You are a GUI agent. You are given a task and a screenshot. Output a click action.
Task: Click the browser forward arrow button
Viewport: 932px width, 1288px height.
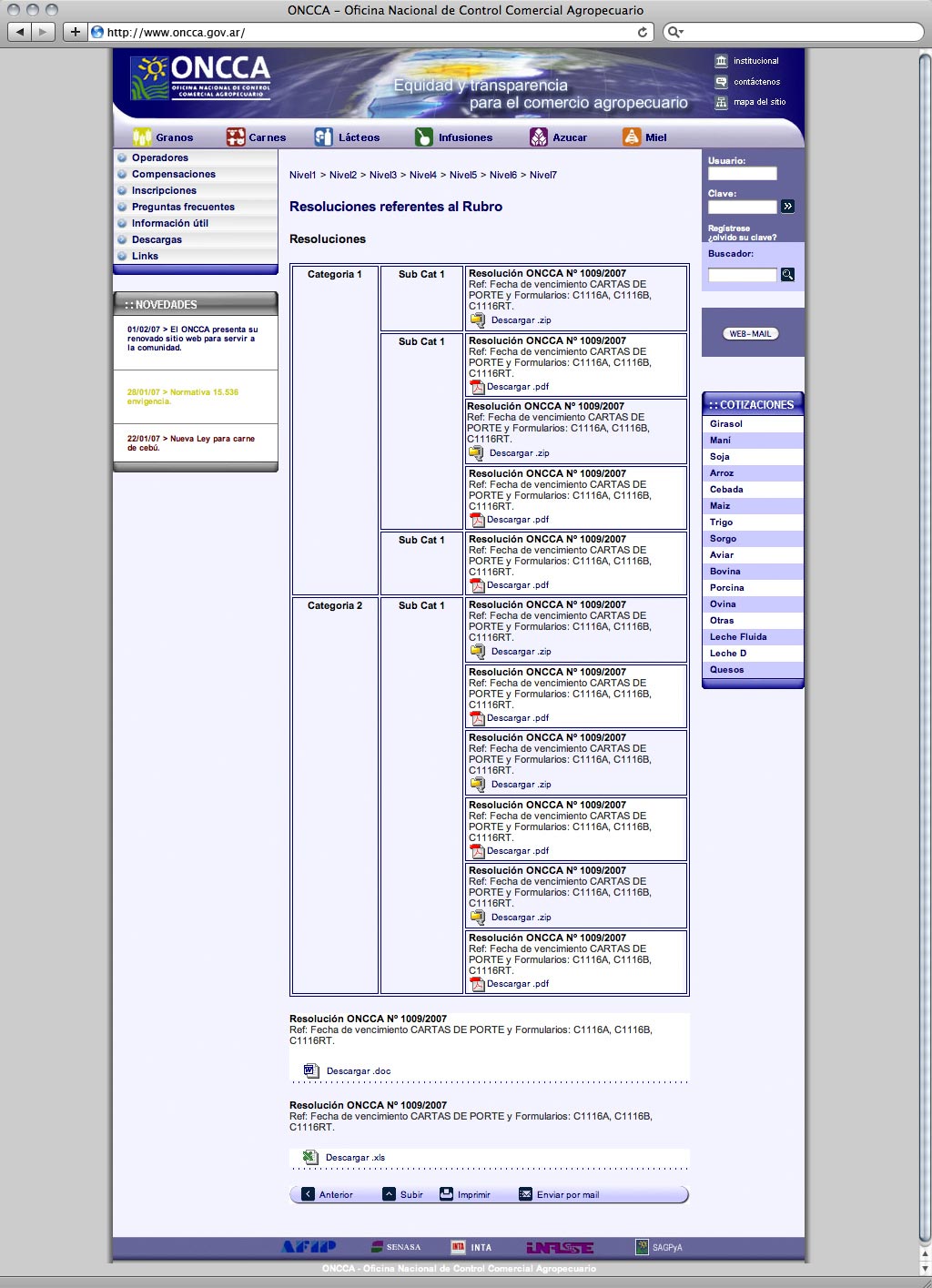point(43,32)
